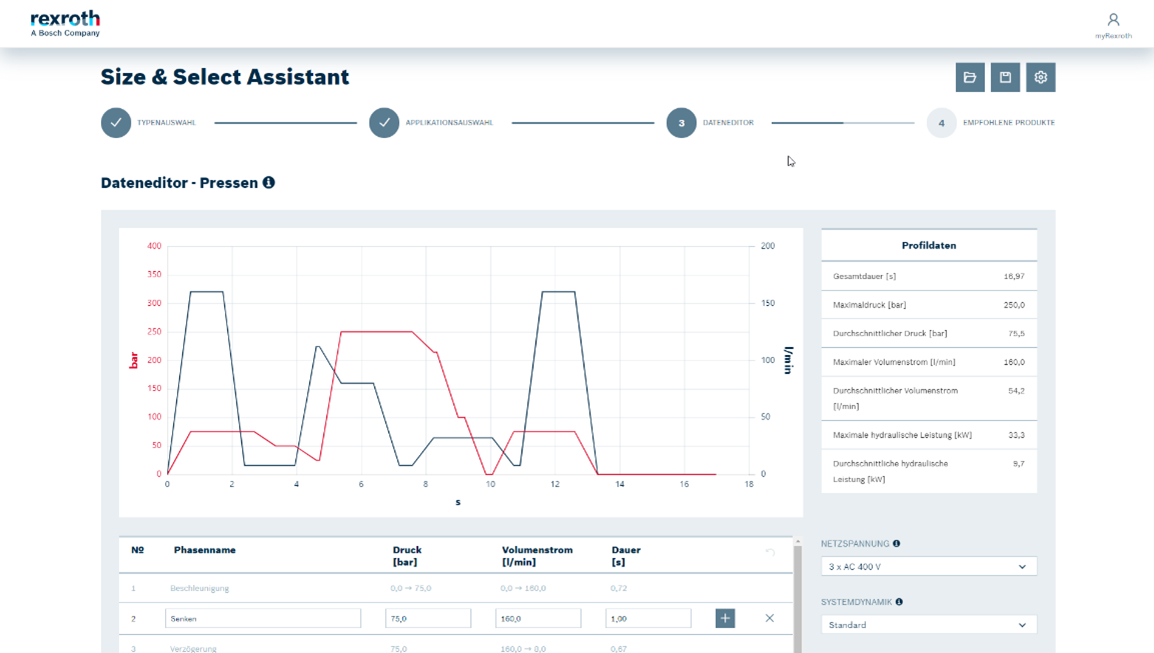Jump to step 4 Empfohlene Produkte
Image resolution: width=1154 pixels, height=653 pixels.
(941, 123)
